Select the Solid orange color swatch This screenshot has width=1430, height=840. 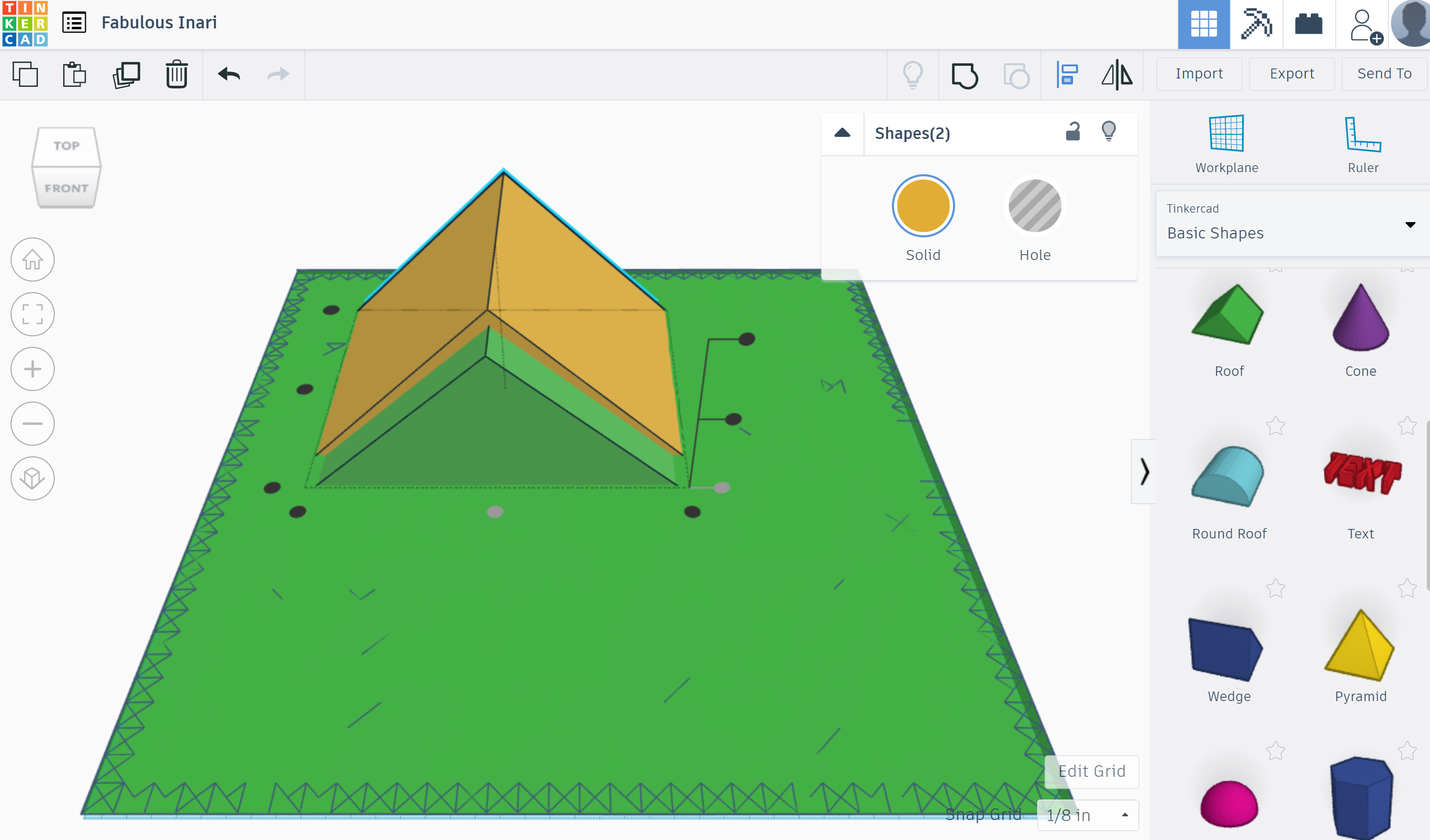[922, 206]
